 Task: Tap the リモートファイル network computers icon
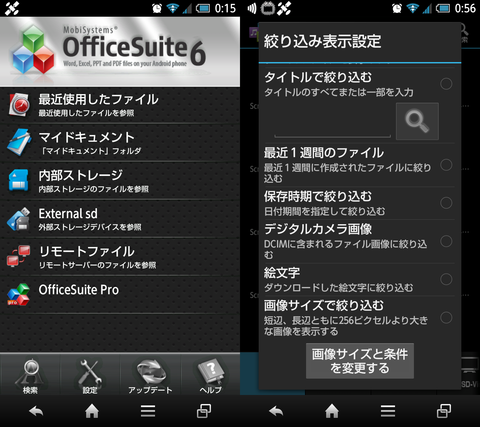(19, 256)
